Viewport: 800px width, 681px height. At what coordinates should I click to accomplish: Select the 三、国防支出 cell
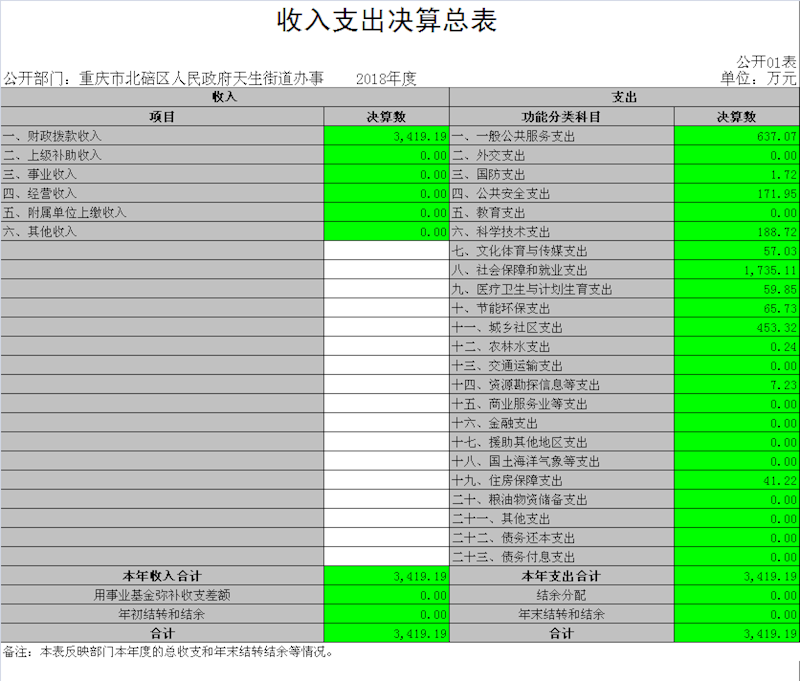pyautogui.click(x=562, y=174)
